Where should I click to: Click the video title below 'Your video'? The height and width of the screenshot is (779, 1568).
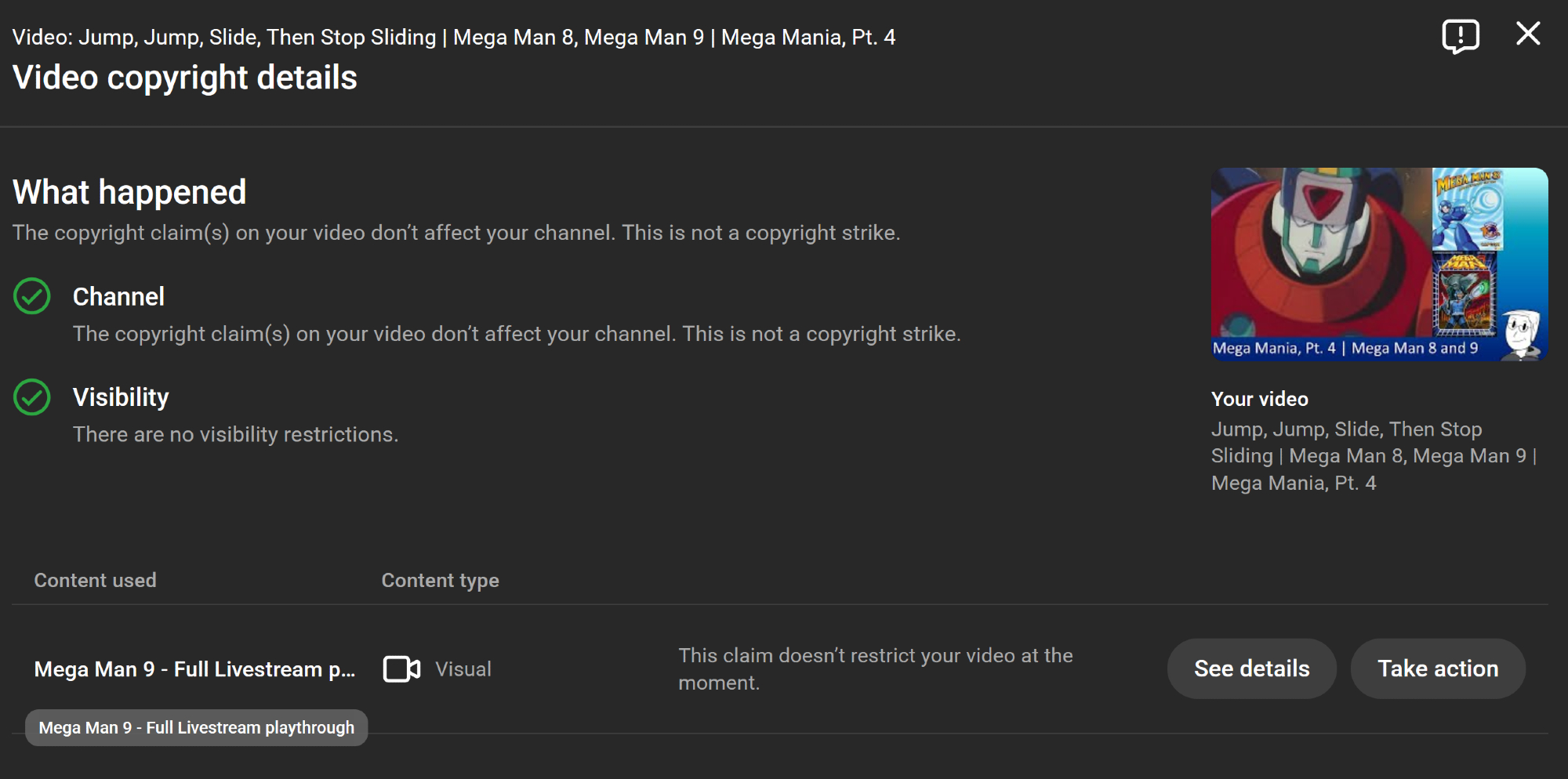(x=1372, y=456)
